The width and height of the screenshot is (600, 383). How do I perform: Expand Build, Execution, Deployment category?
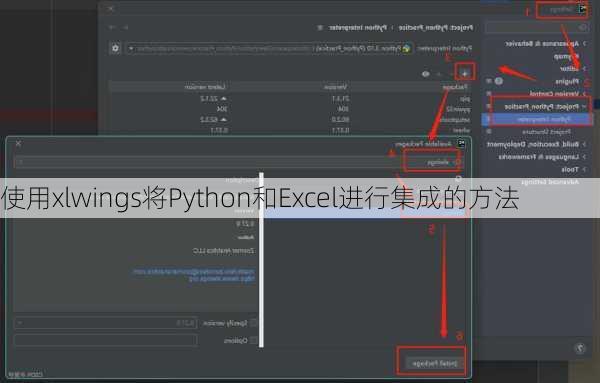click(584, 144)
